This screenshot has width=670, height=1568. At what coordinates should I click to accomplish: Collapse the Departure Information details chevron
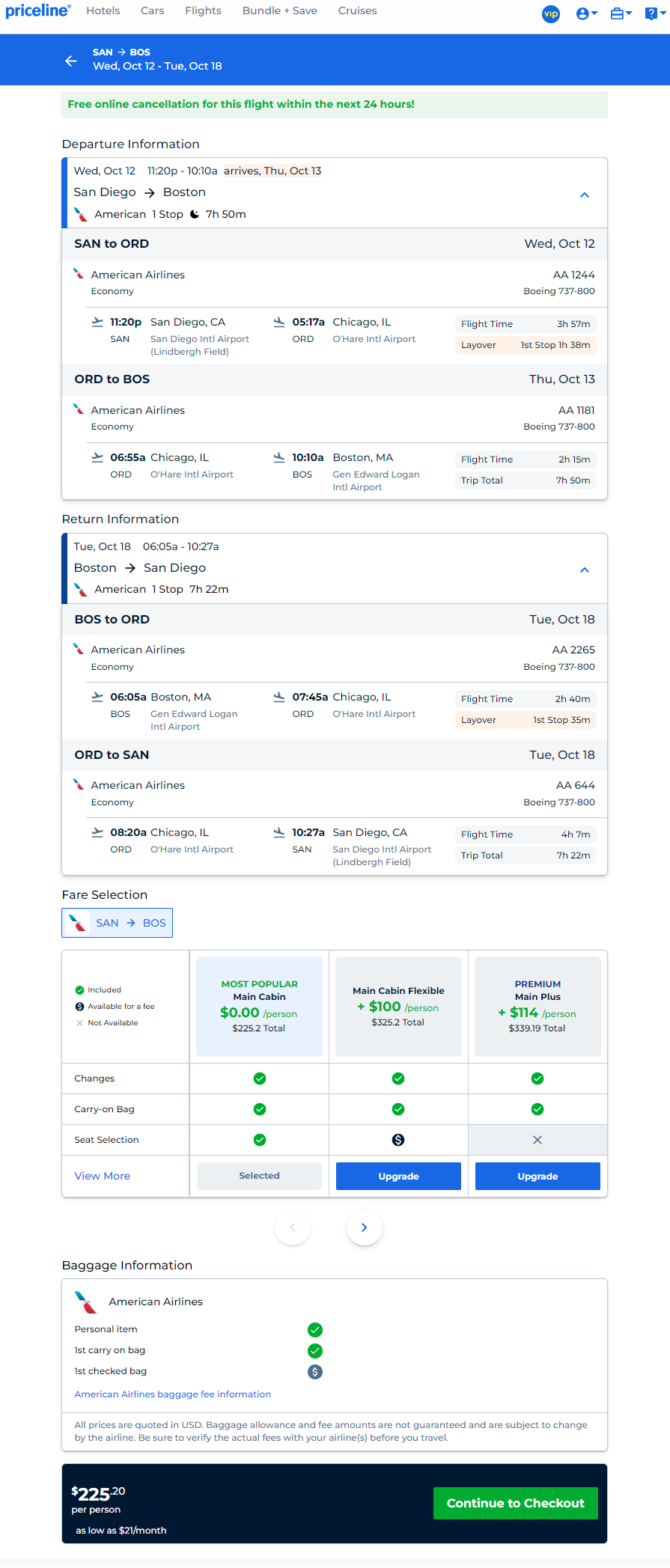585,195
